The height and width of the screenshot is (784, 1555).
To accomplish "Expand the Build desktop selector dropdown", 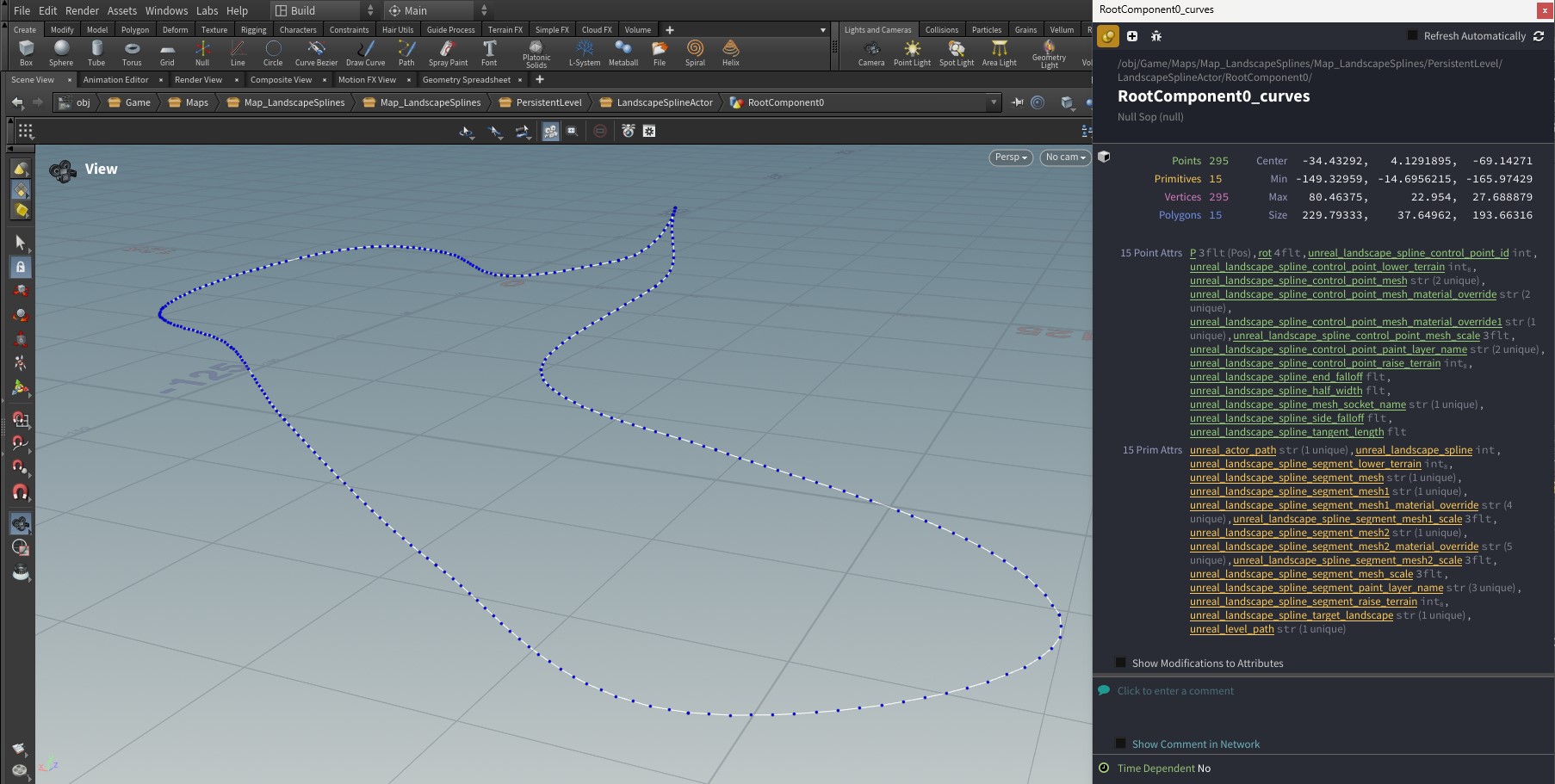I will point(325,10).
